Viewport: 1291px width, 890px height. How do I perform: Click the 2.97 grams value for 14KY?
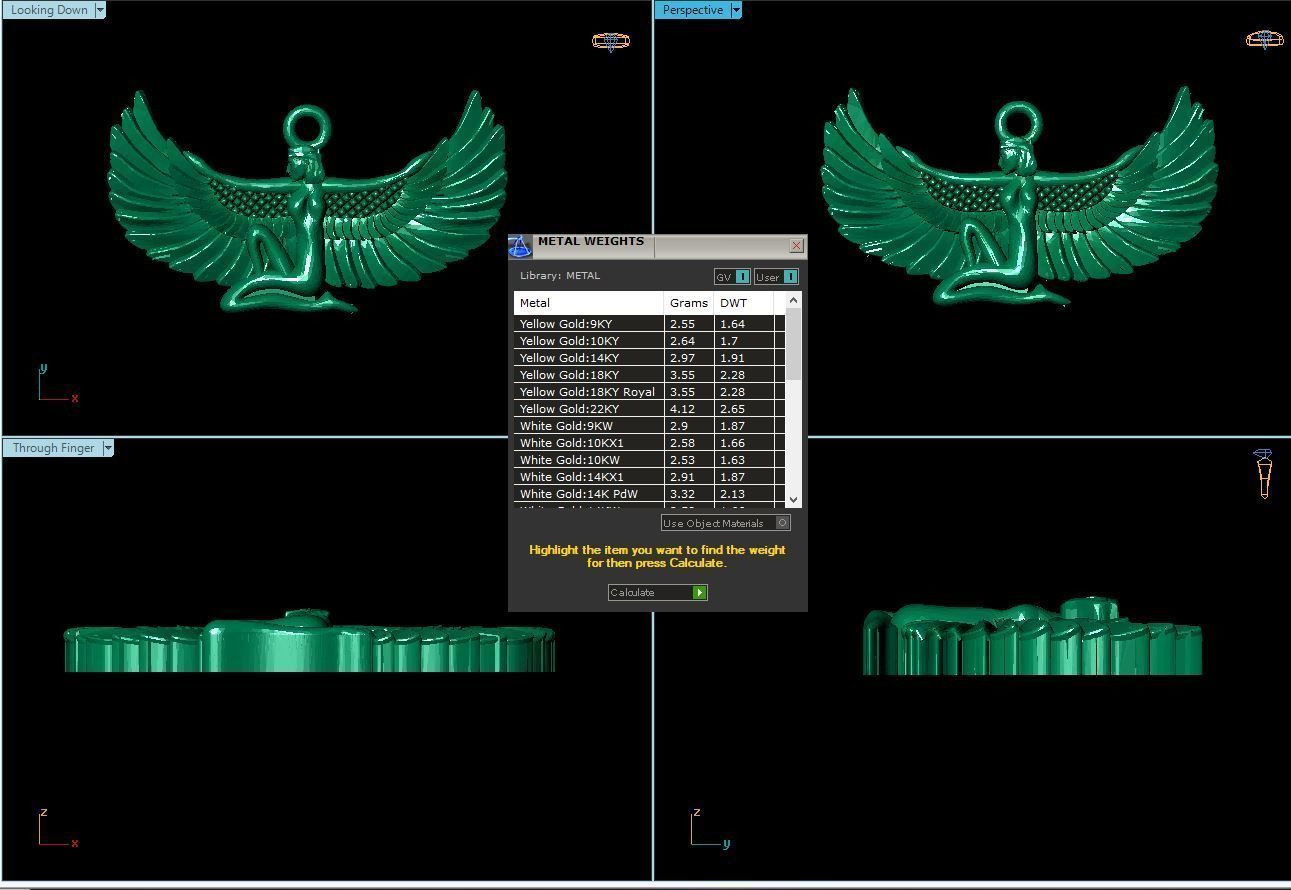click(x=682, y=358)
